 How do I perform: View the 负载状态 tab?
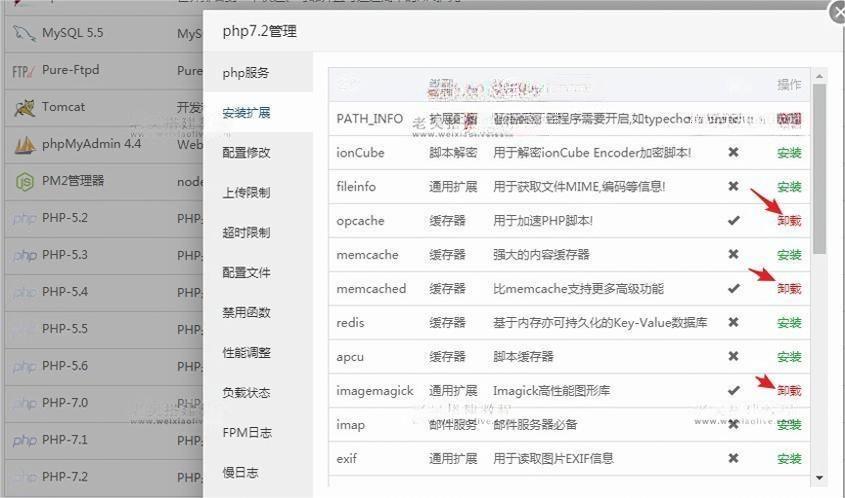pos(258,392)
